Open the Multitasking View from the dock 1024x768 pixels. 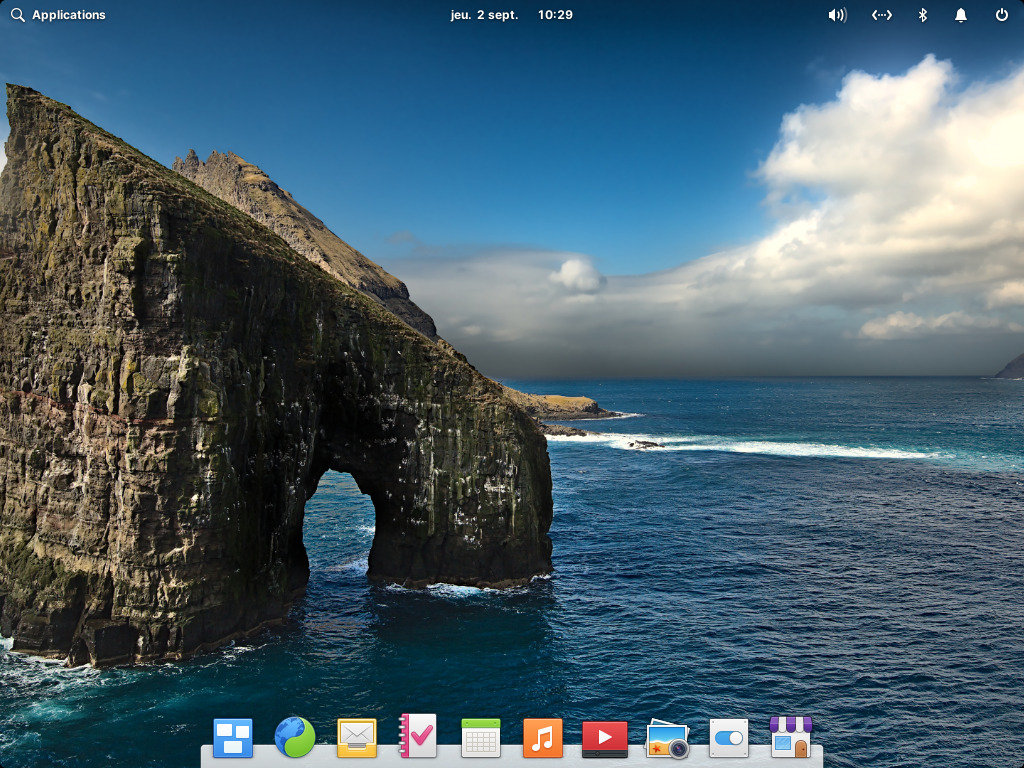232,738
